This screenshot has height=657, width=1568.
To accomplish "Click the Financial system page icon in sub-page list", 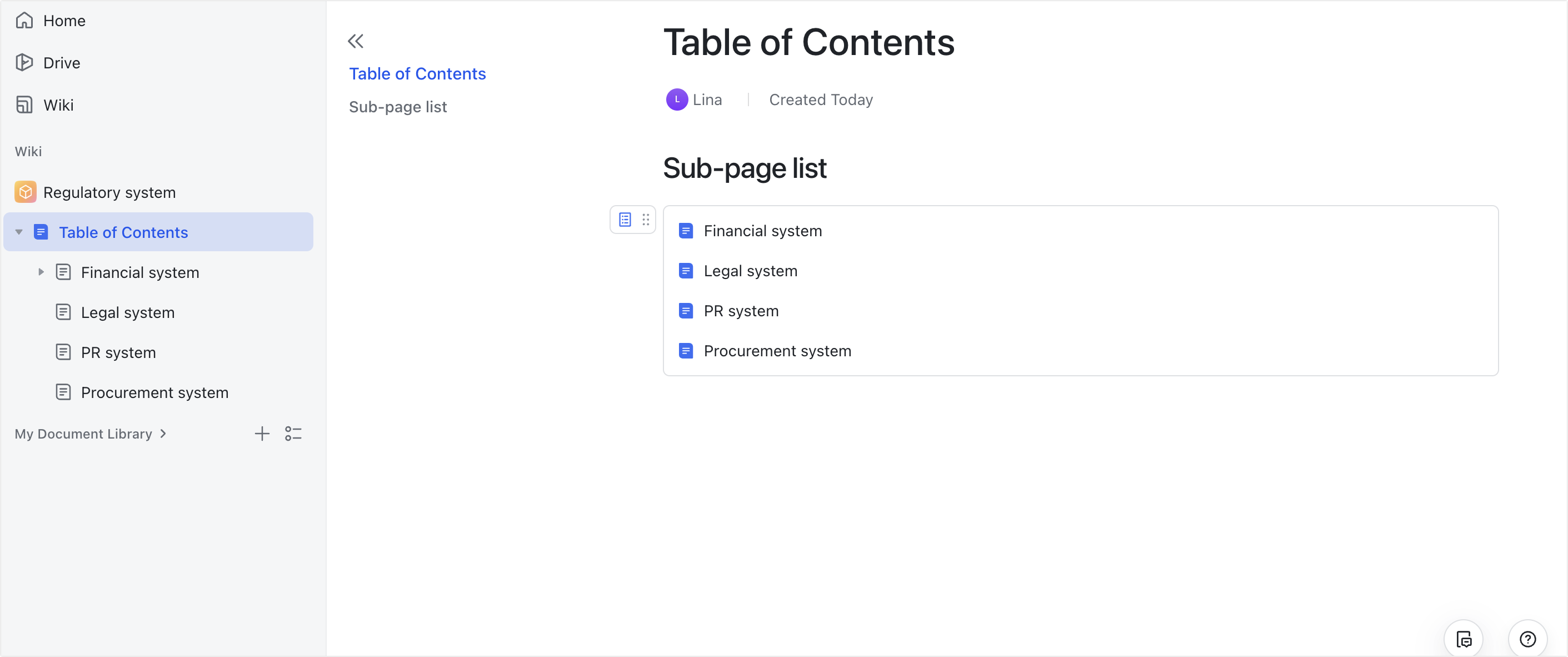I will pyautogui.click(x=686, y=230).
